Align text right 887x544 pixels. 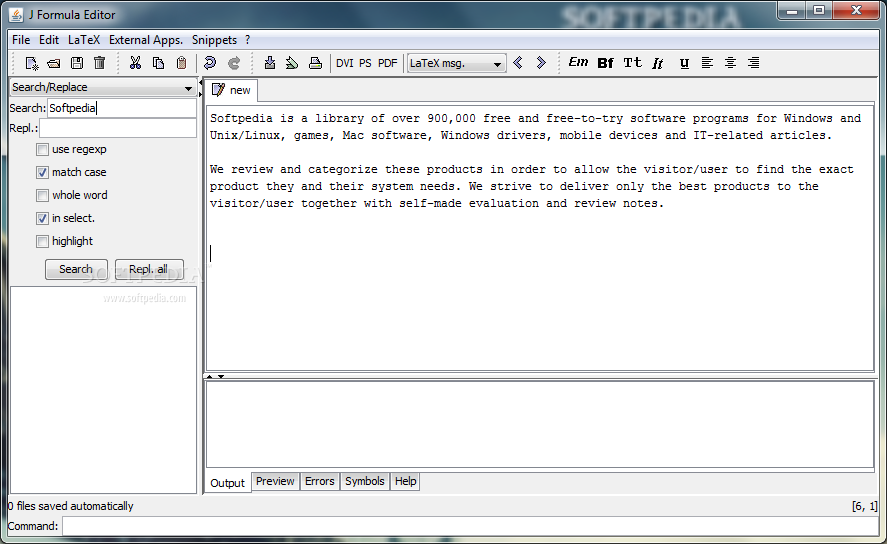click(x=753, y=63)
